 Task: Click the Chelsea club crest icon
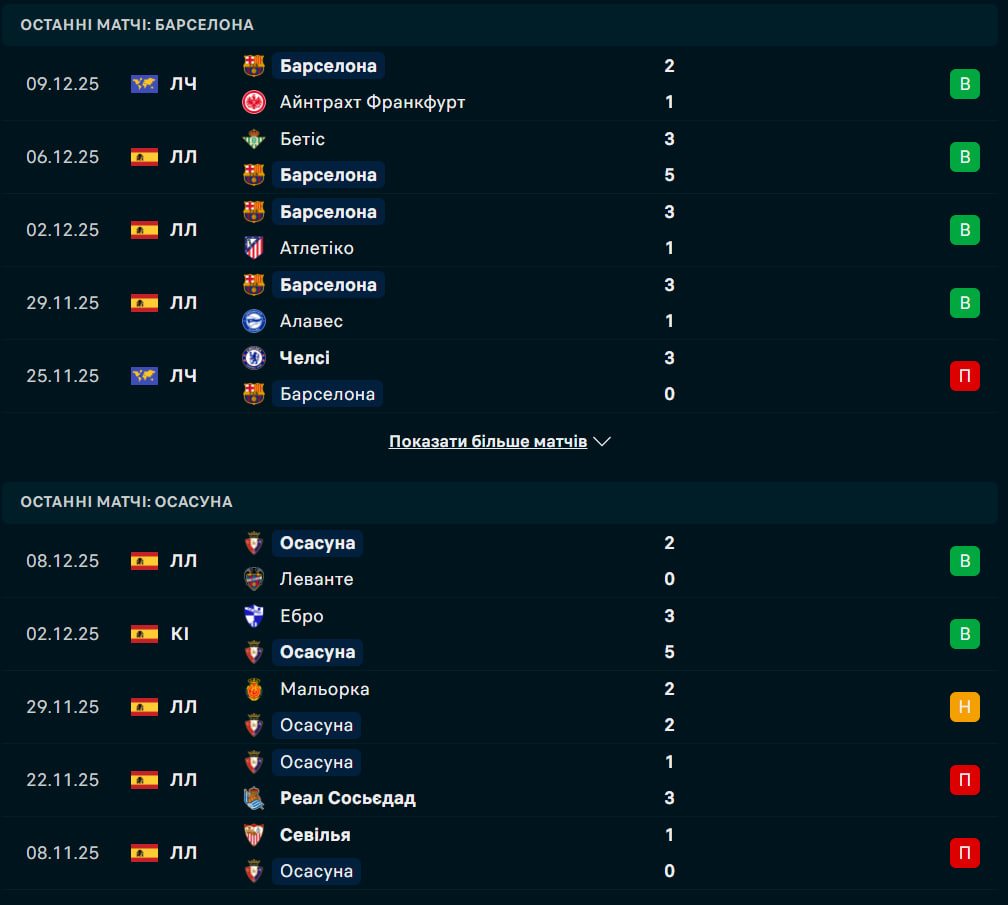click(x=254, y=358)
